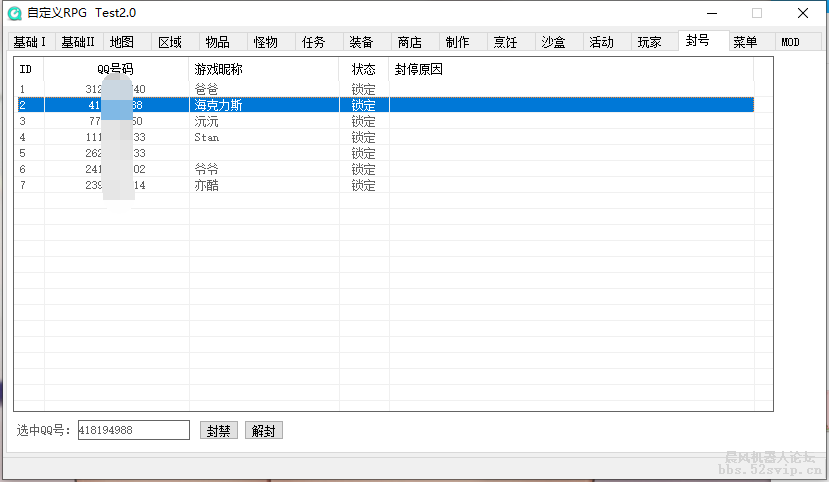The width and height of the screenshot is (829, 482).
Task: Minimize the 自定义RPG window
Action: [711, 13]
